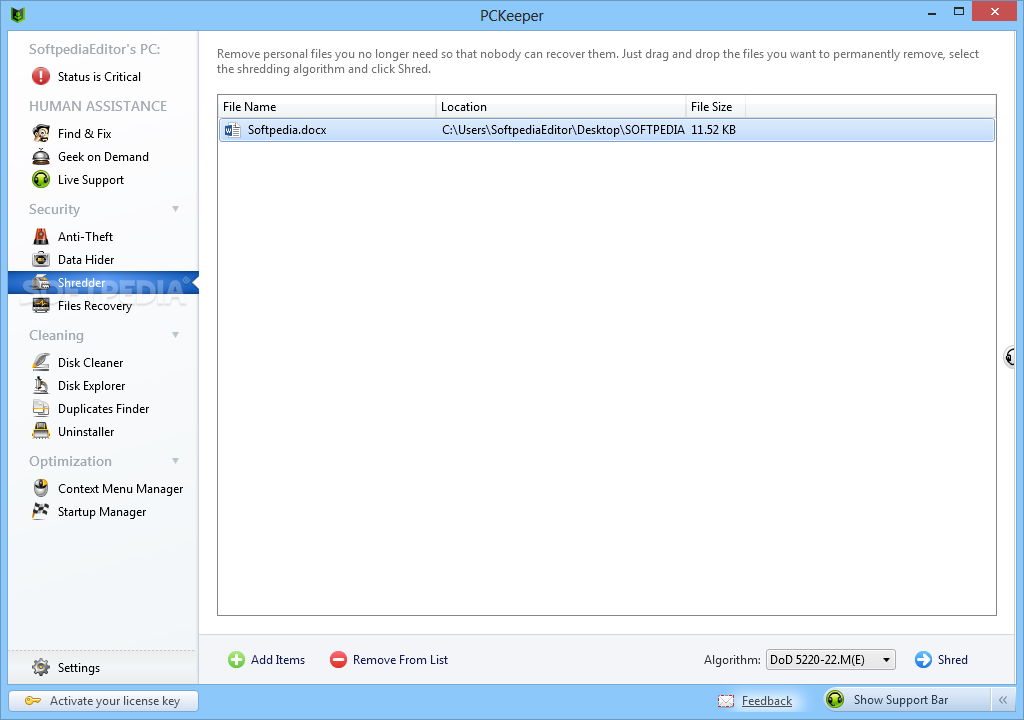Sort by Location column header
The image size is (1024, 720).
[561, 106]
